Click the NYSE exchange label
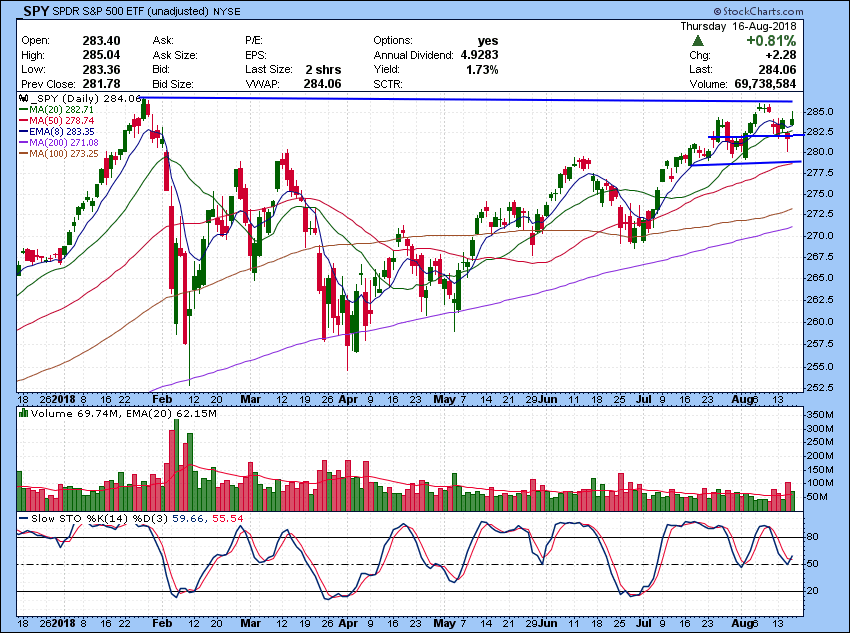Viewport: 850px width, 633px height. 227,11
